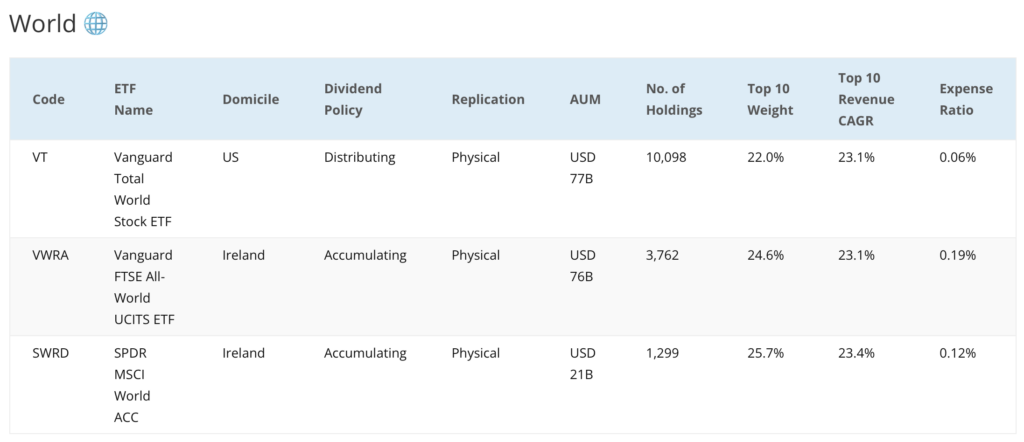Click the Domicile column header
This screenshot has width=1024, height=442.
251,99
